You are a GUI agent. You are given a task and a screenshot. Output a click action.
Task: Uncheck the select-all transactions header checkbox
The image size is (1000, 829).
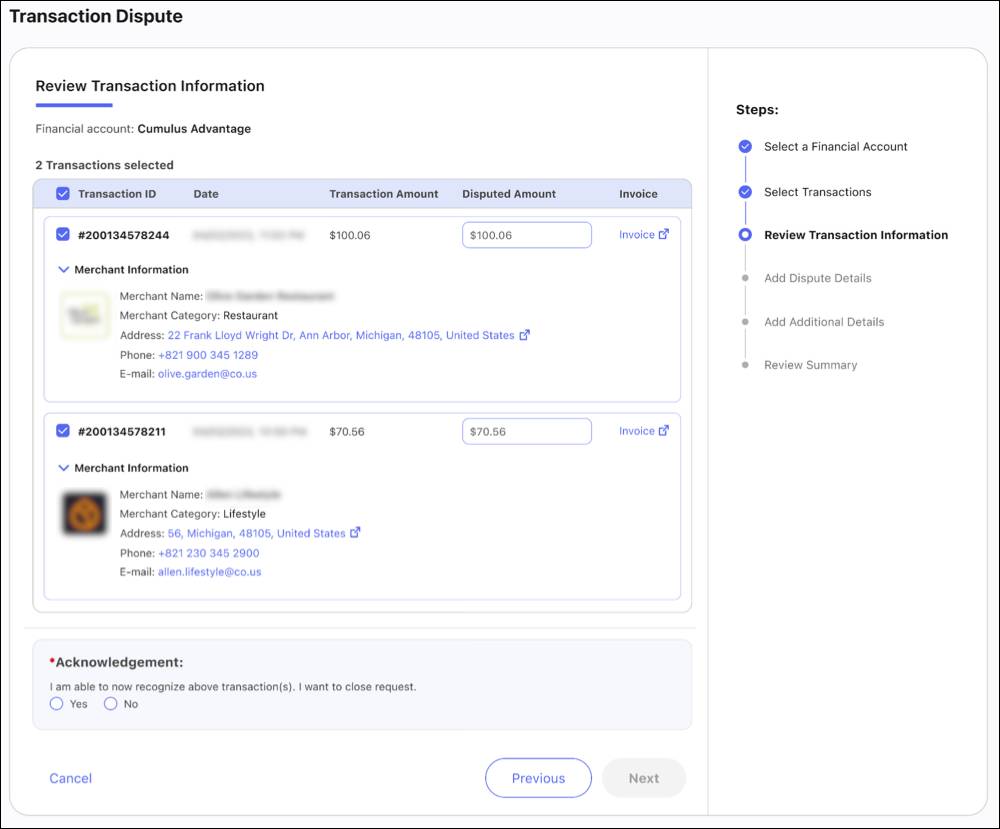[62, 194]
